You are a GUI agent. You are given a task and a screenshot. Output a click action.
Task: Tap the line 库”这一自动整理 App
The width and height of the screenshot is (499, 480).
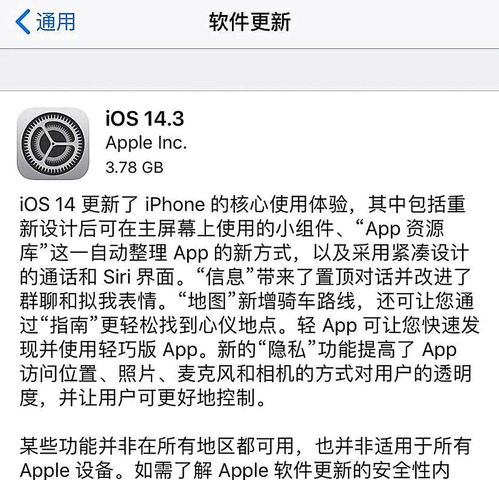(244, 253)
